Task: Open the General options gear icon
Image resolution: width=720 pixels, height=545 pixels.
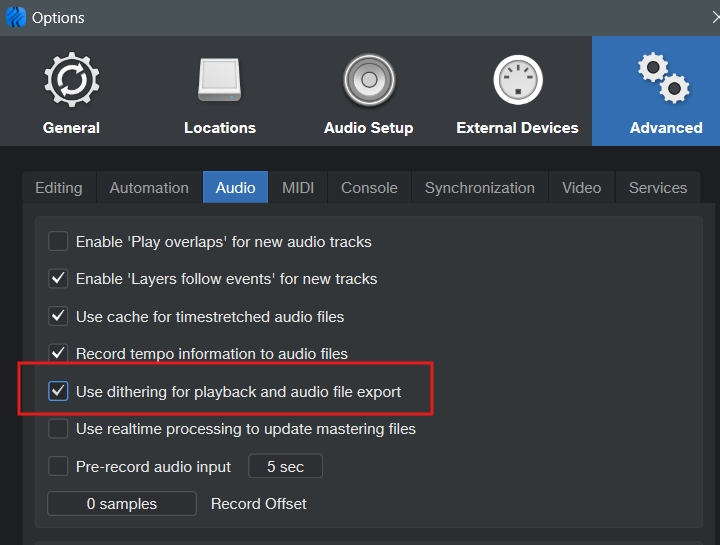Action: click(x=71, y=82)
